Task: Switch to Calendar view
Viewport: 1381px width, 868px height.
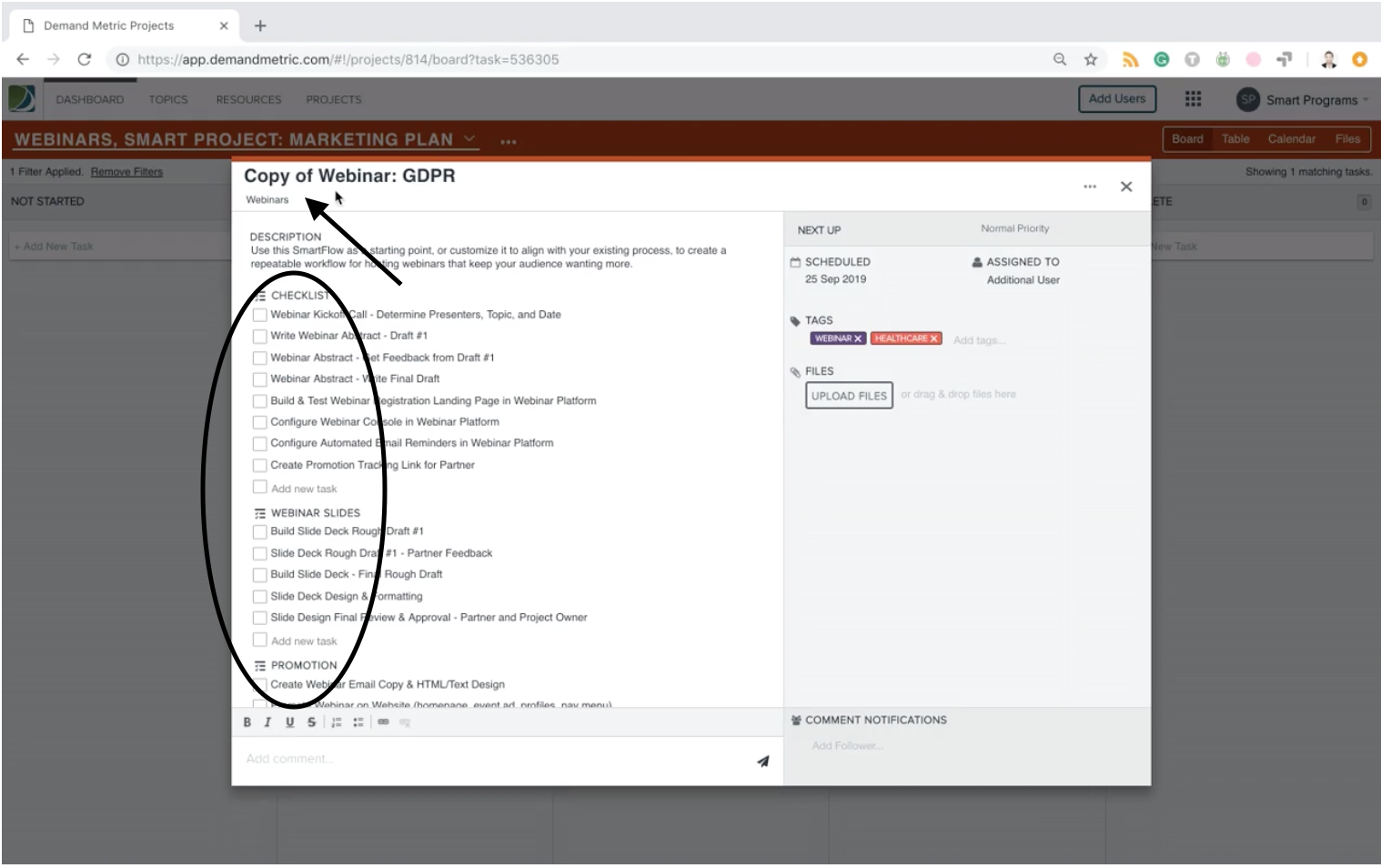Action: (1292, 139)
